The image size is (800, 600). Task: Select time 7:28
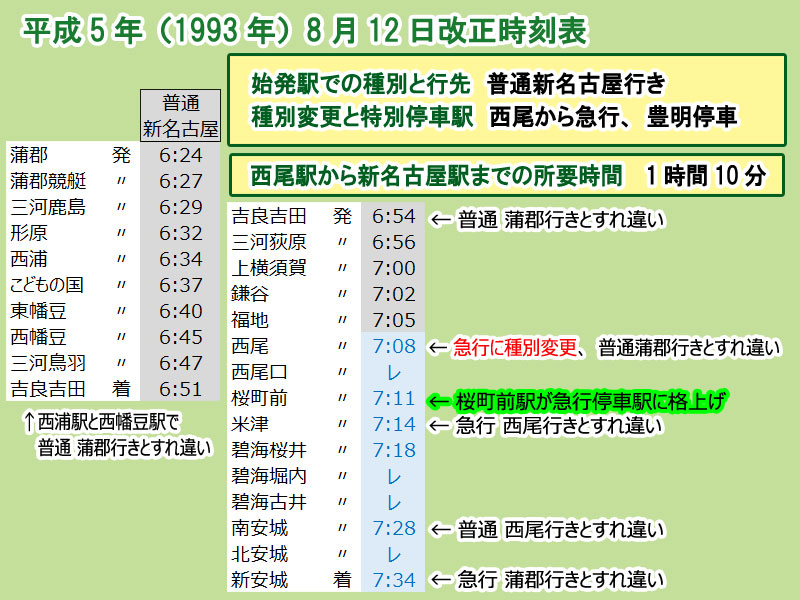click(x=393, y=529)
